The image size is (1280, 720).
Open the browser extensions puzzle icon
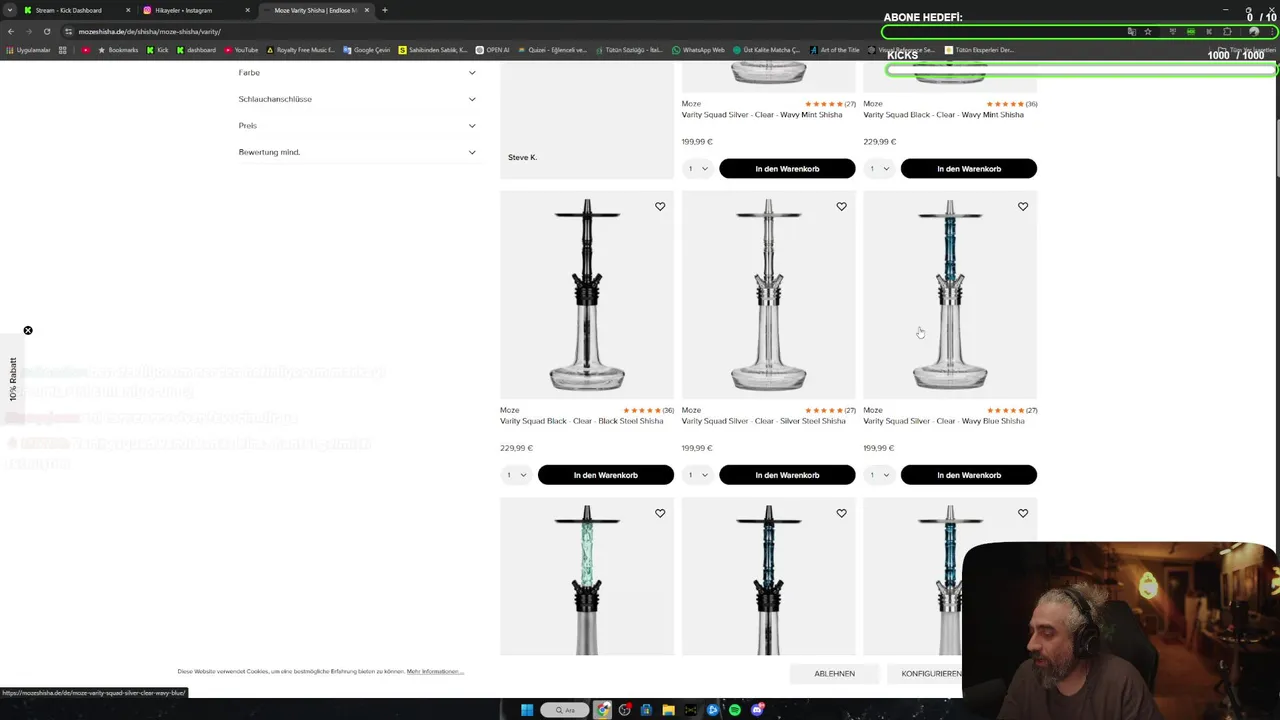pyautogui.click(x=1228, y=31)
